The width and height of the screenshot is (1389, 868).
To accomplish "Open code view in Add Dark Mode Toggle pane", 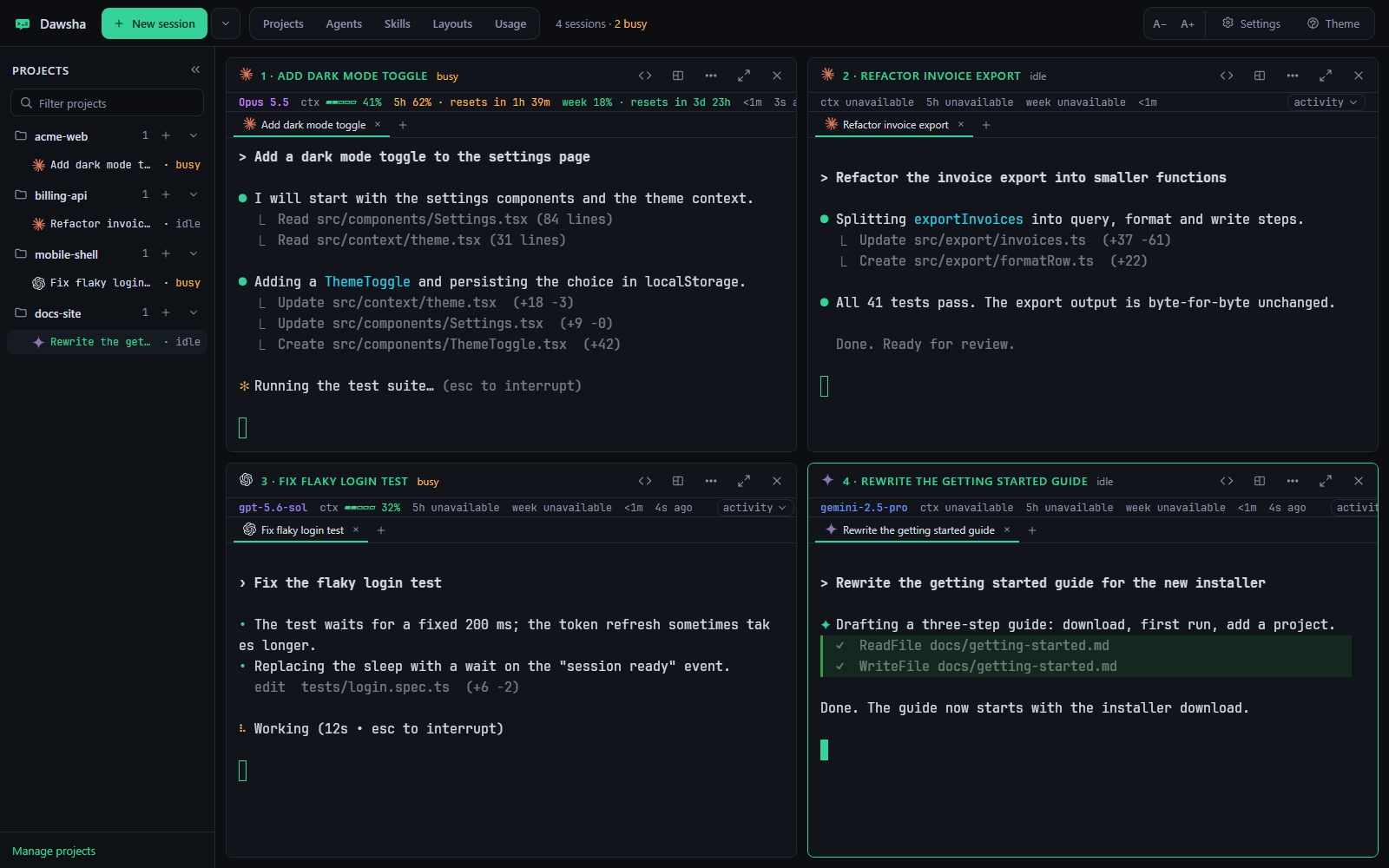I will (645, 76).
